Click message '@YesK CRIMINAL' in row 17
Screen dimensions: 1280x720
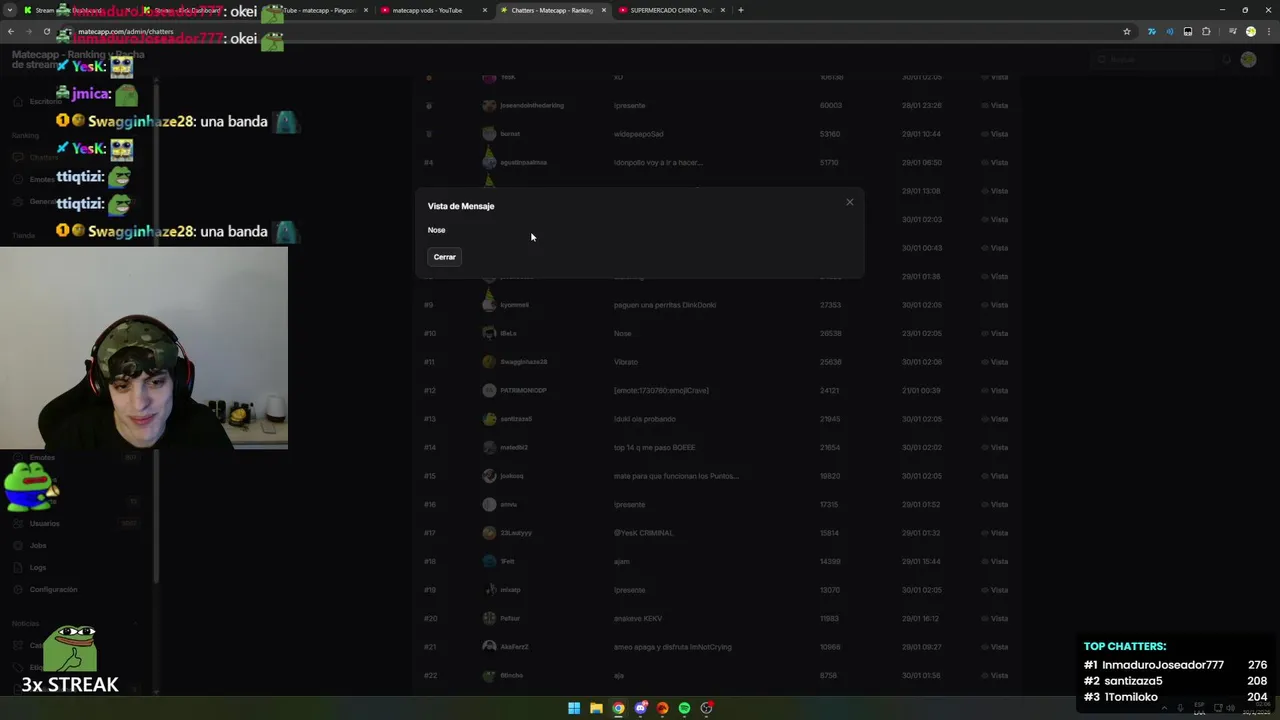click(x=644, y=533)
